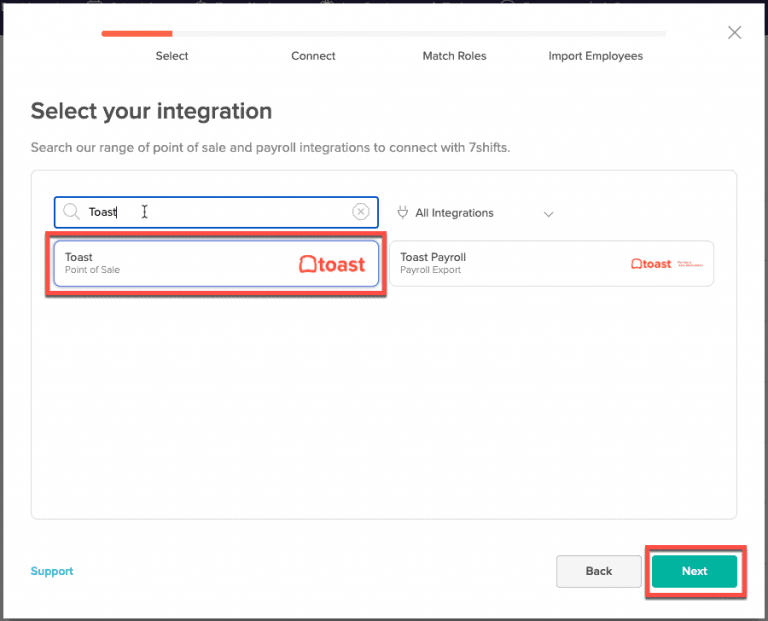The image size is (768, 621).
Task: Click the Select your integration heading
Action: pos(151,111)
